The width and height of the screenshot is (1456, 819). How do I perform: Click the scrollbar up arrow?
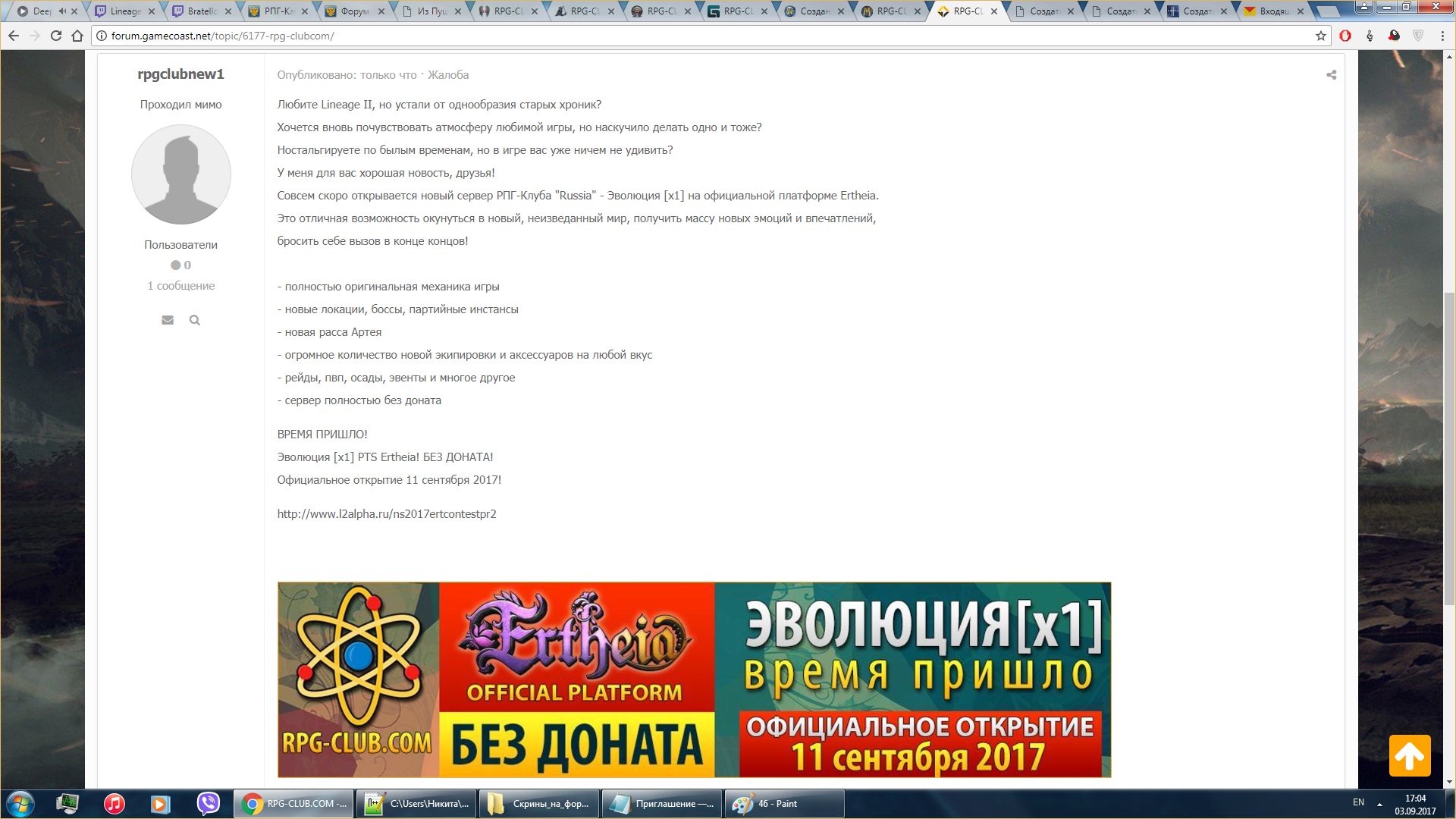(x=1449, y=57)
